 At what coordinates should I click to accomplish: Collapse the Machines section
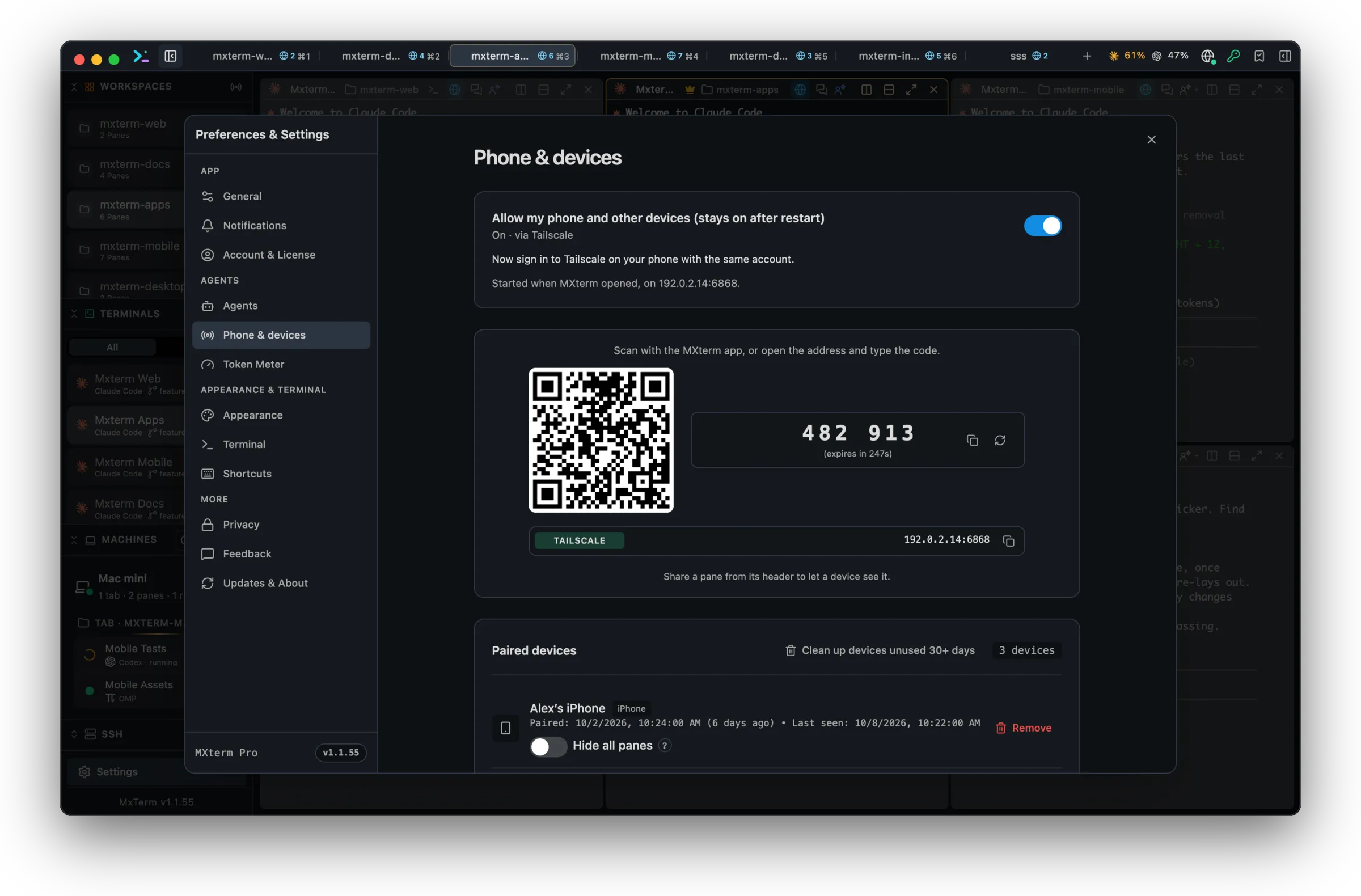(74, 540)
